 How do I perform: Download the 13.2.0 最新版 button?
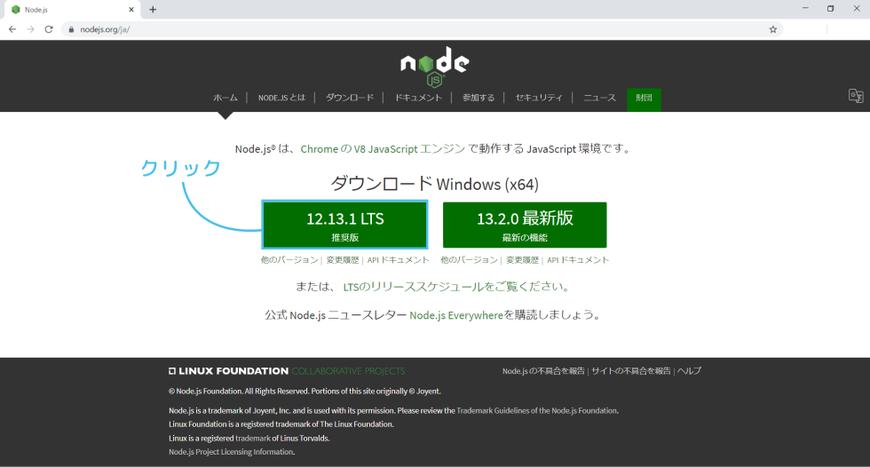tap(524, 225)
